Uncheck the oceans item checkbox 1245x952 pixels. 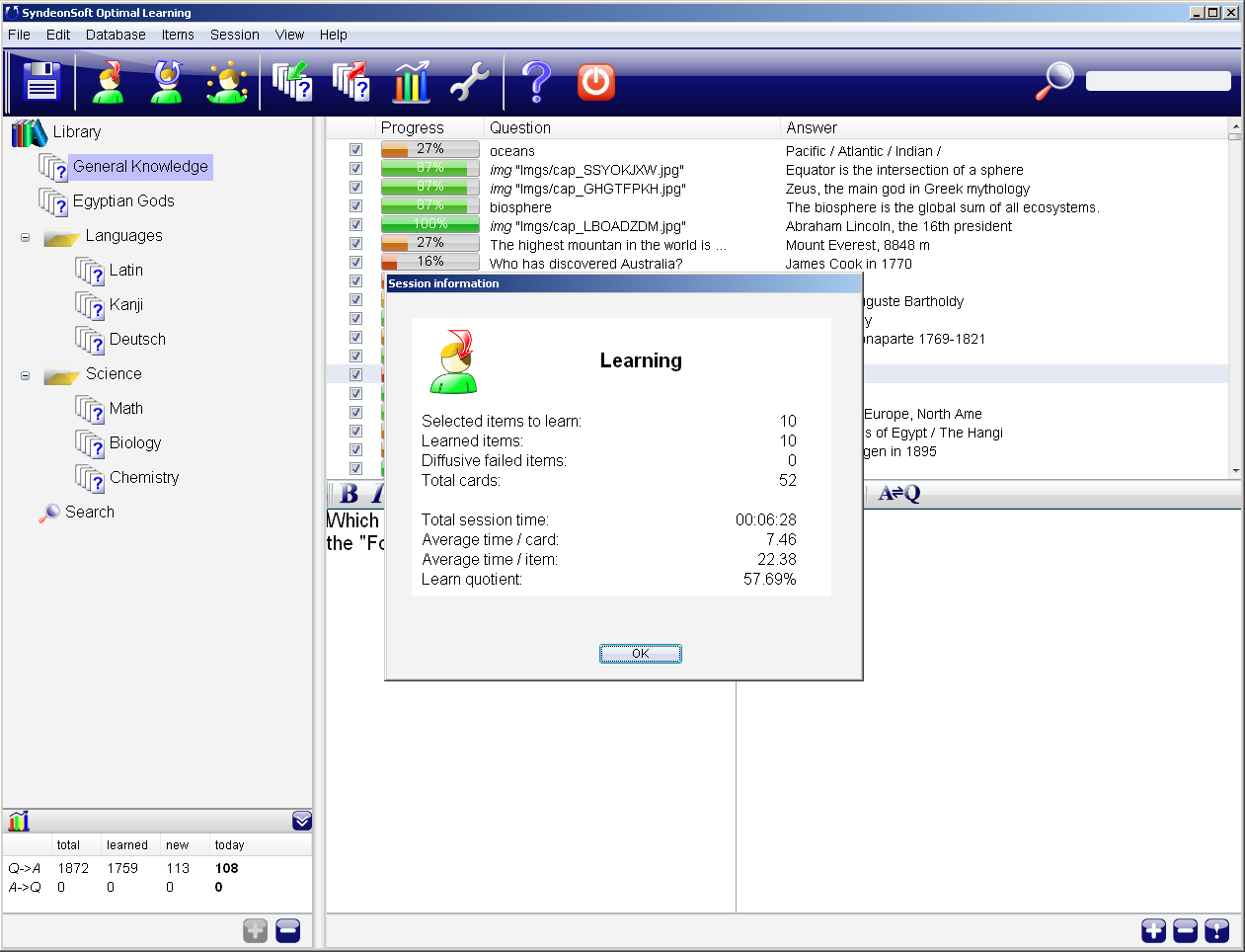(355, 150)
